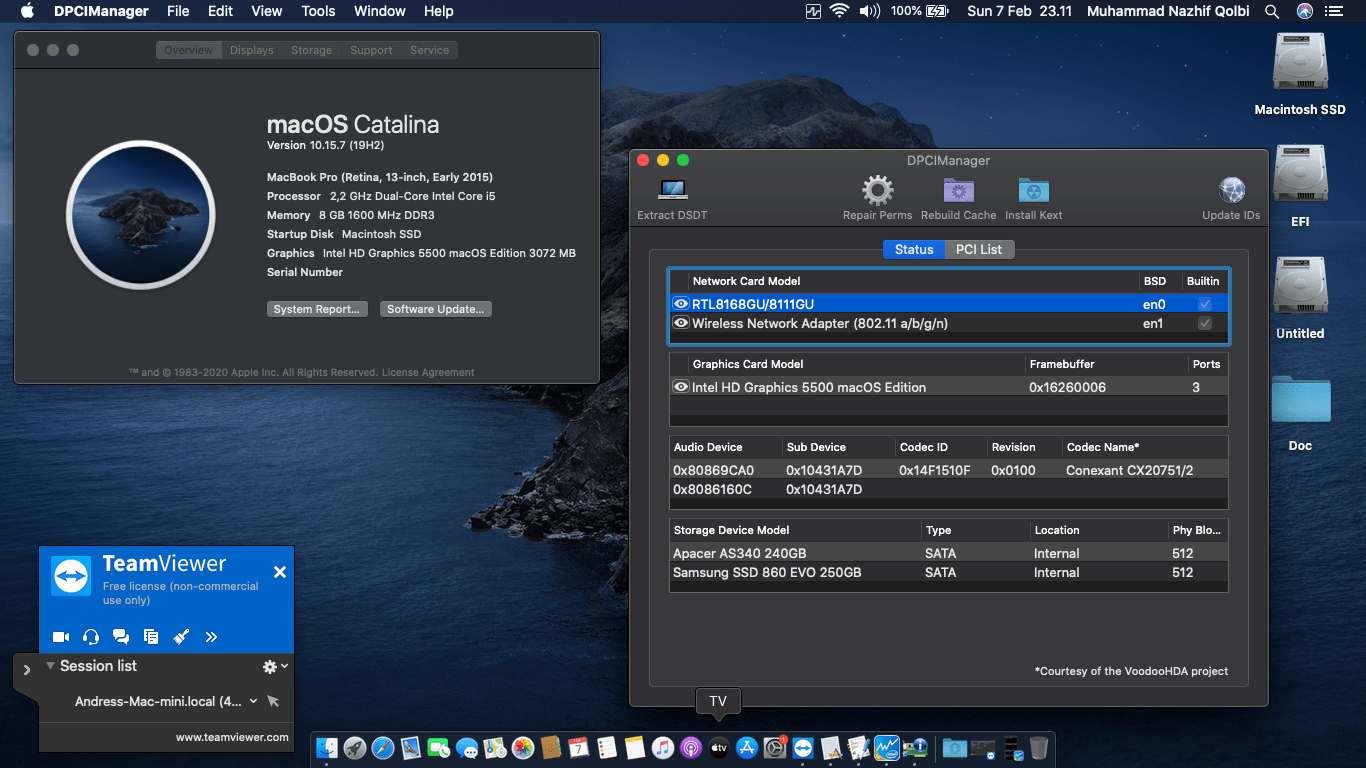Toggle Builtin checkbox for en1

(1205, 323)
